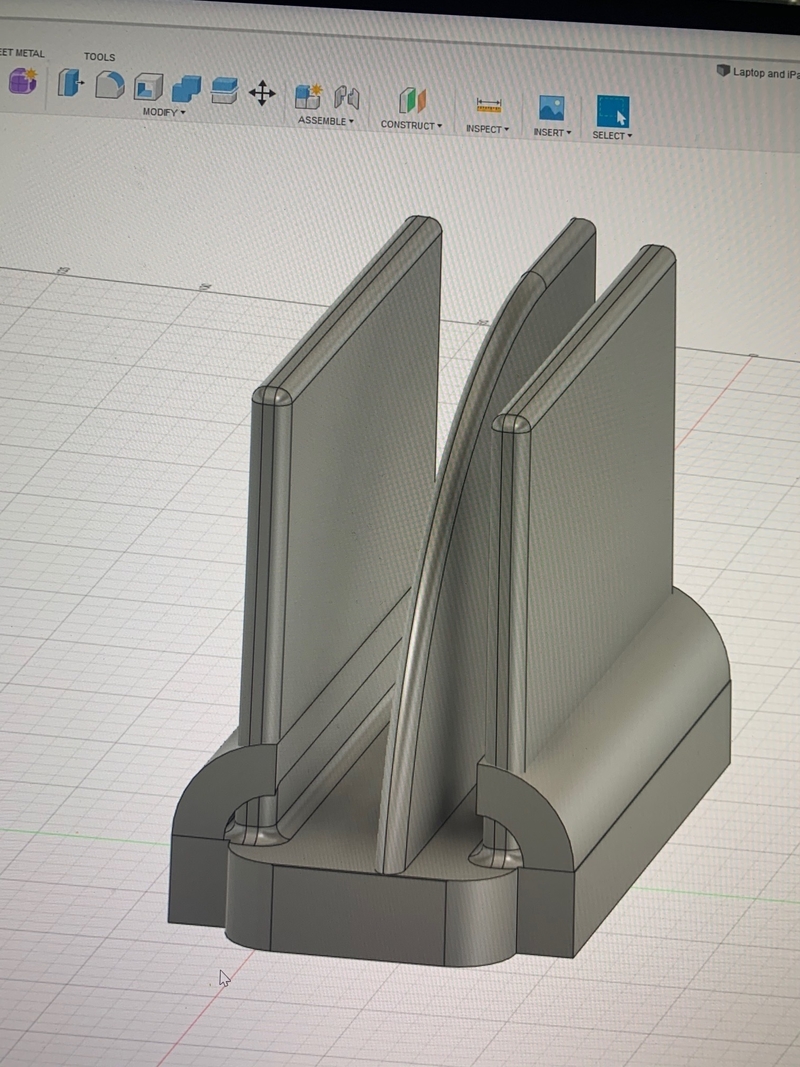
Task: Click the document cube icon beside Laptop
Action: pos(723,70)
